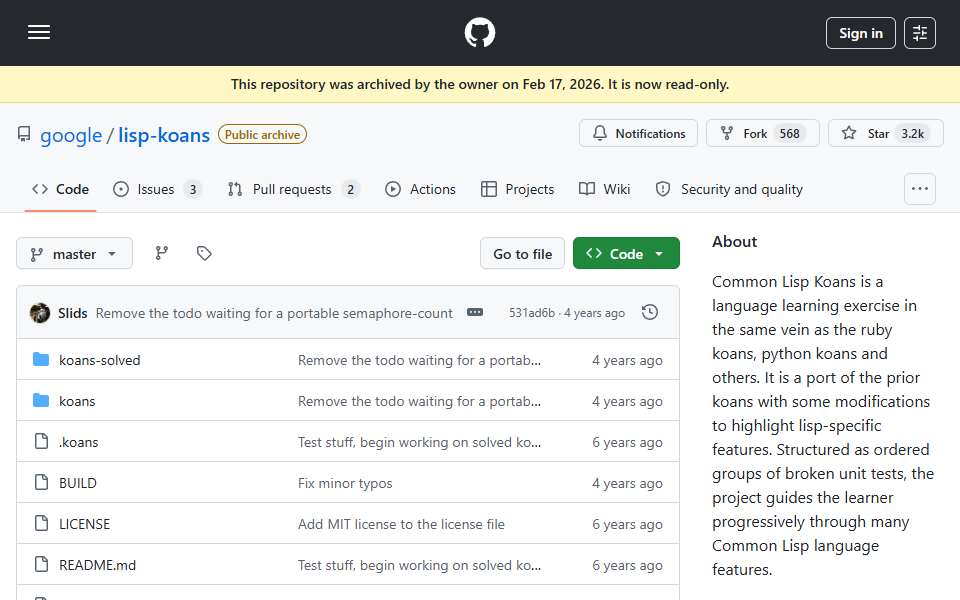Open latest commit message about semaphore-count
Screen dimensions: 960x600
(274, 313)
